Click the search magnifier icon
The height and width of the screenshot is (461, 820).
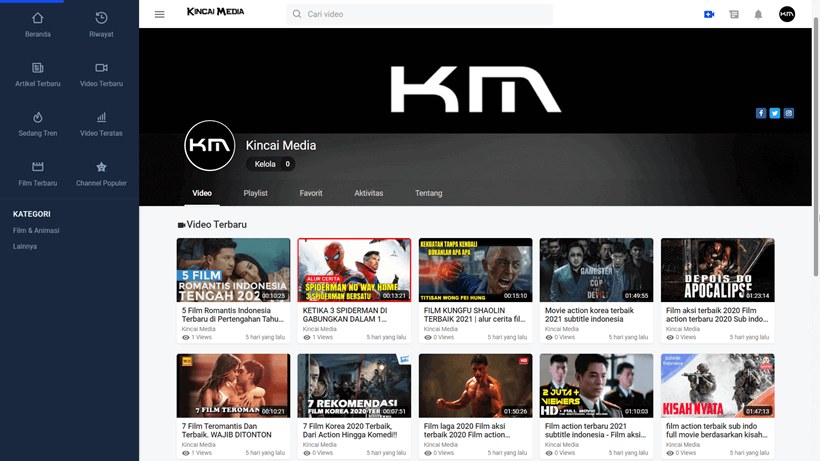(297, 14)
